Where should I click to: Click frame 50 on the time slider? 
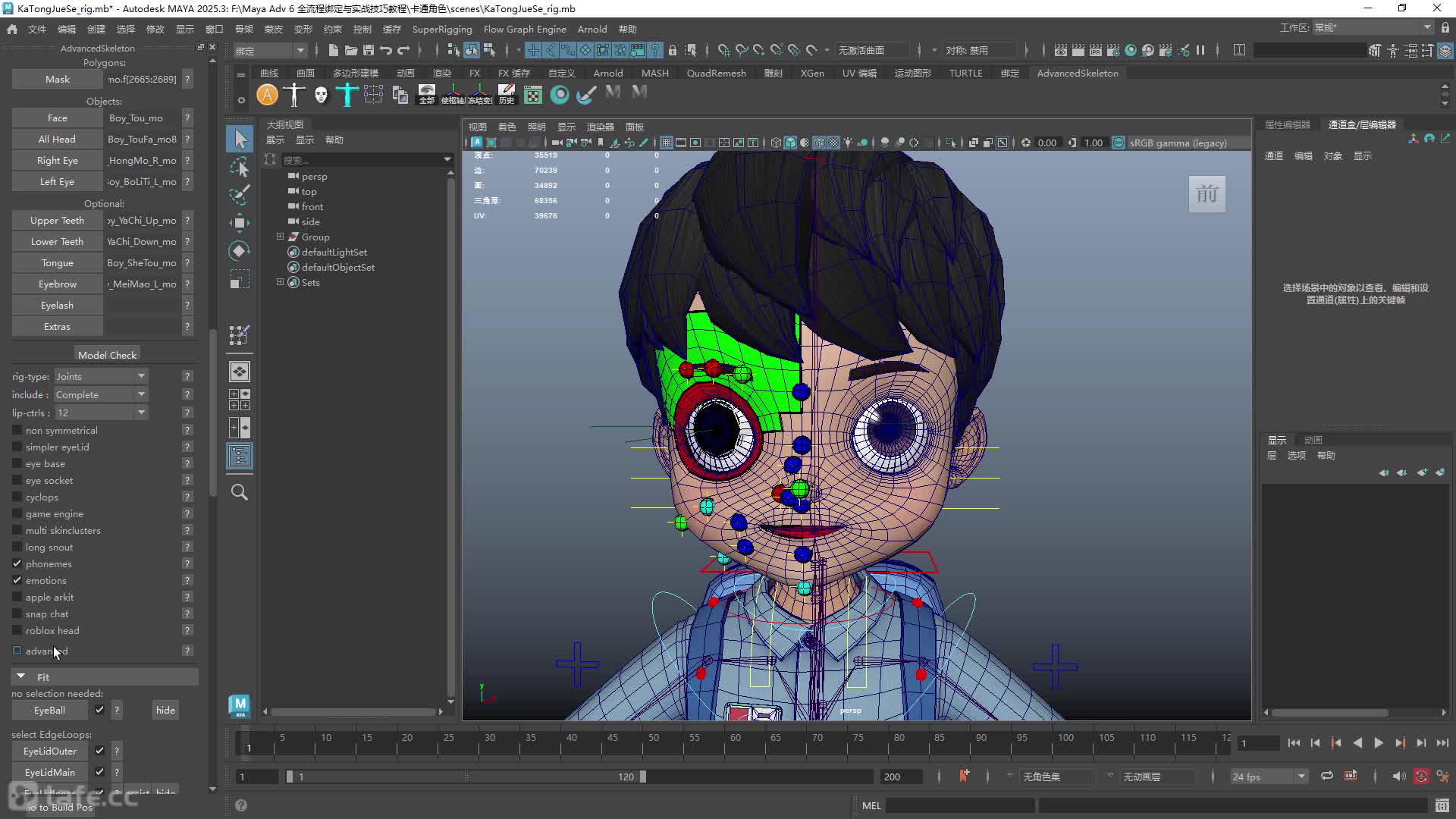(654, 743)
